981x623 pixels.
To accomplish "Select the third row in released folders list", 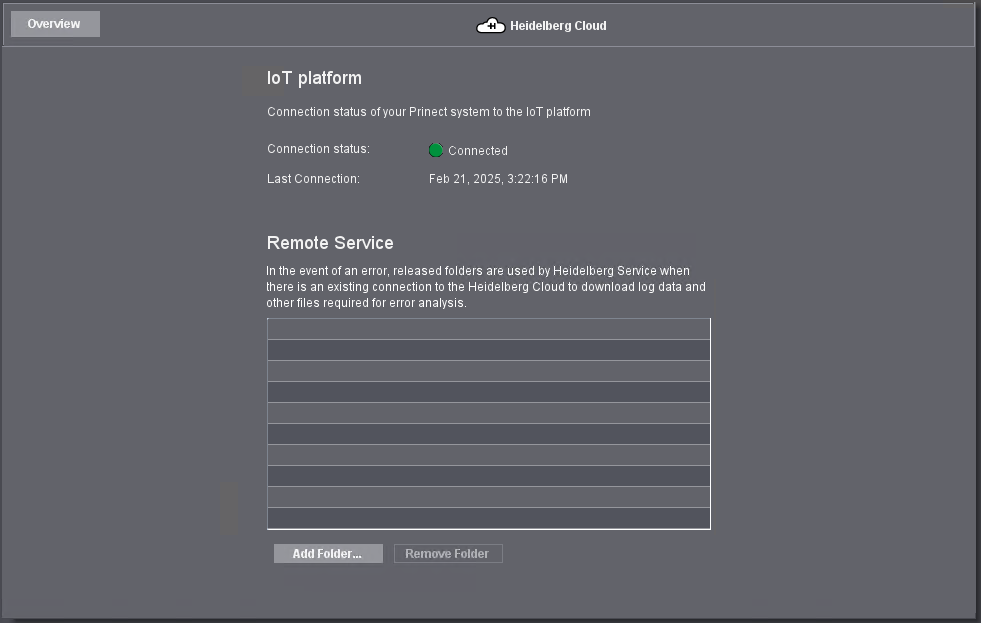I will click(x=488, y=371).
